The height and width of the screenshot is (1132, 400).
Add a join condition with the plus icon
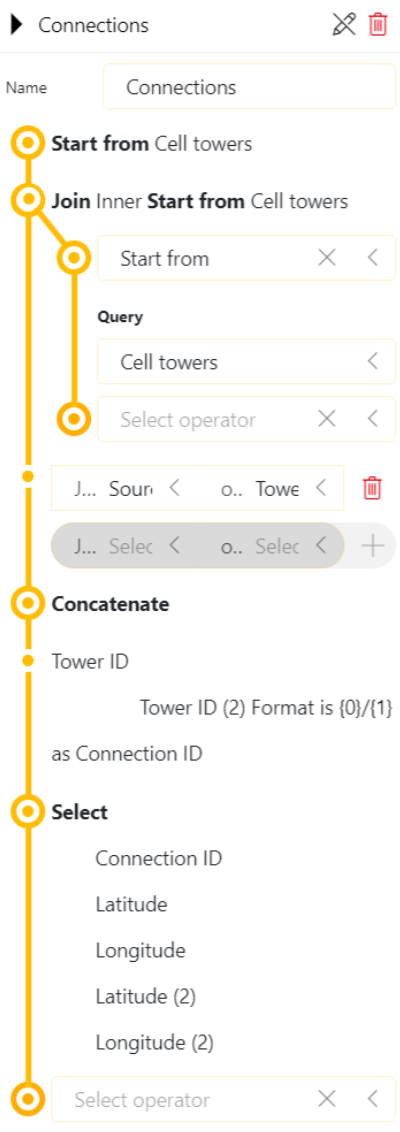tap(373, 546)
